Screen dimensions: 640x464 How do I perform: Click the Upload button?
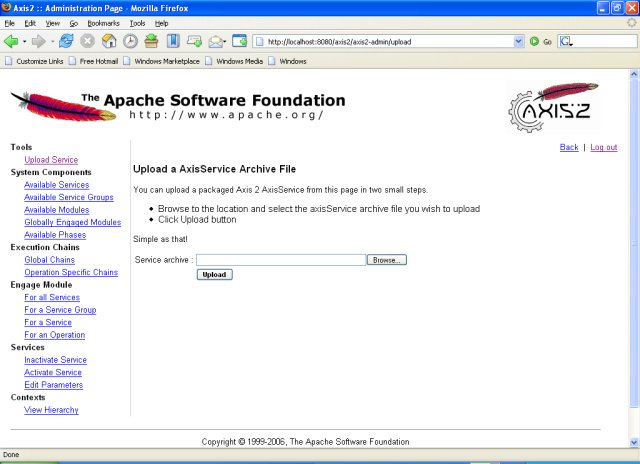pyautogui.click(x=215, y=275)
